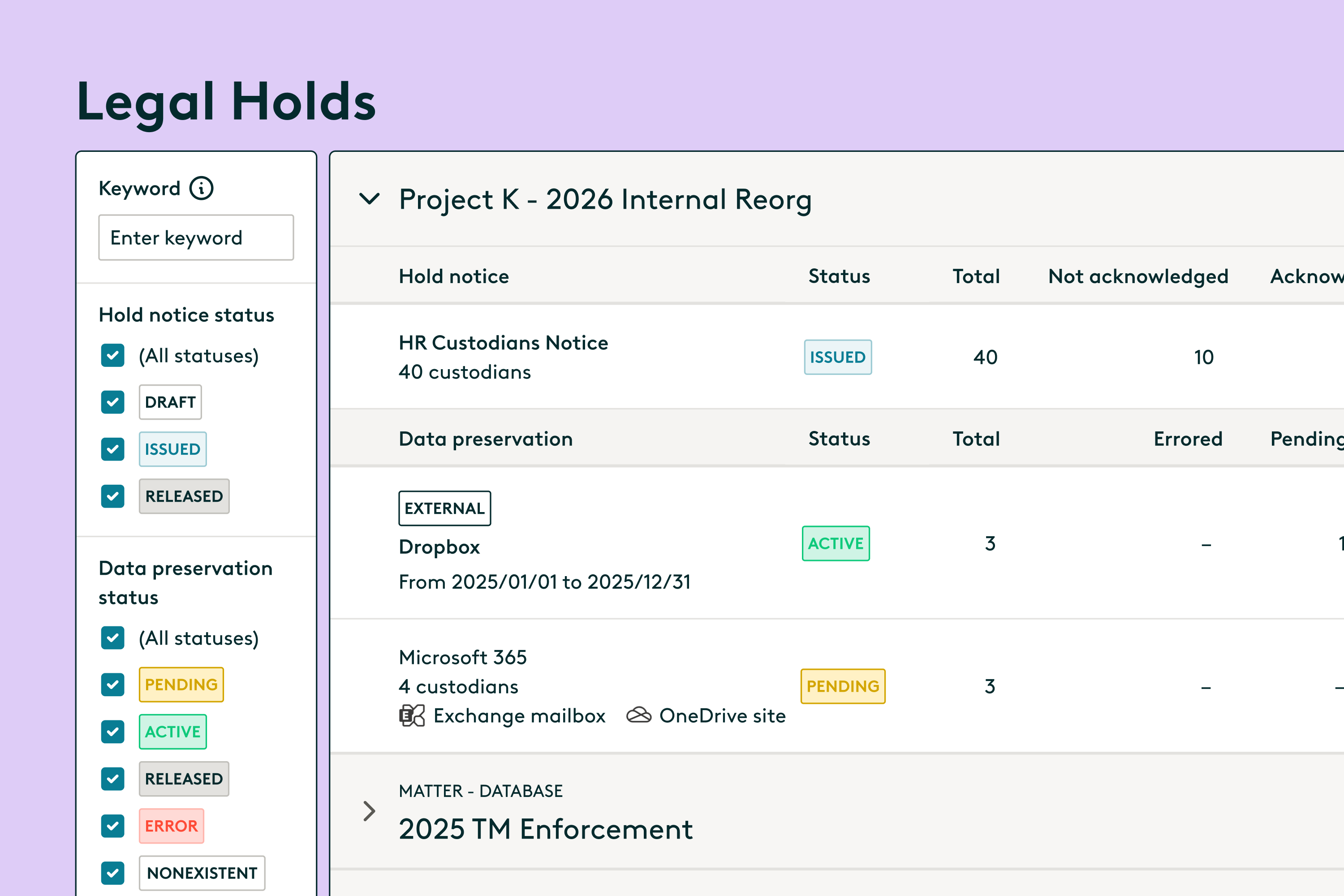Open the HR Custodians Notice link
The width and height of the screenshot is (1344, 896).
tap(504, 343)
